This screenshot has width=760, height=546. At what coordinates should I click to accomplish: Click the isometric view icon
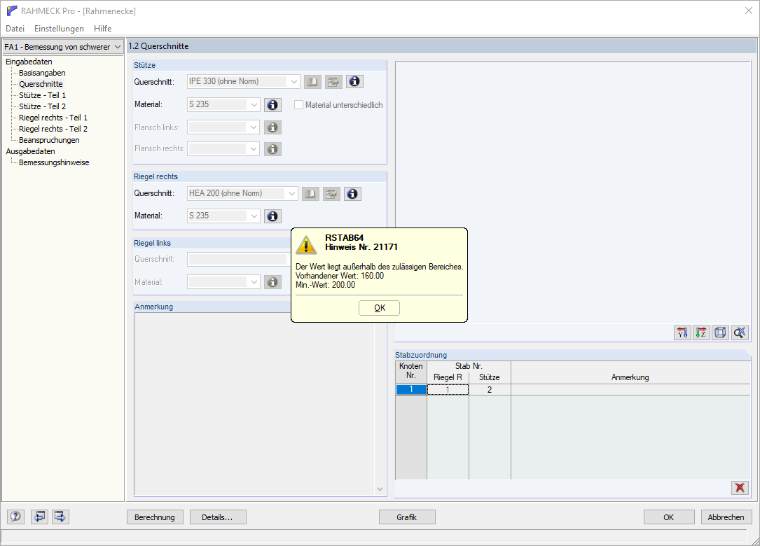pyautogui.click(x=721, y=333)
